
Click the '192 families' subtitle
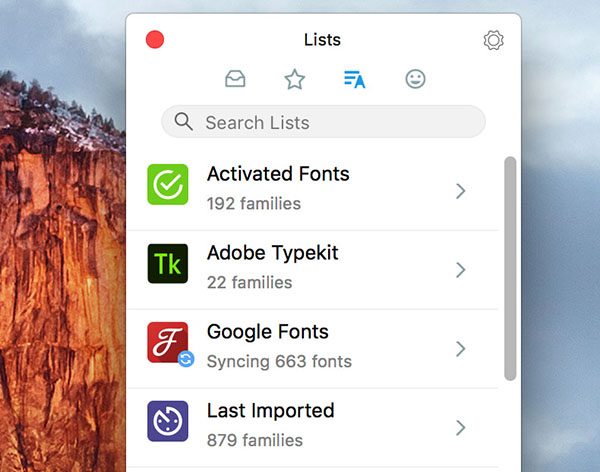254,204
